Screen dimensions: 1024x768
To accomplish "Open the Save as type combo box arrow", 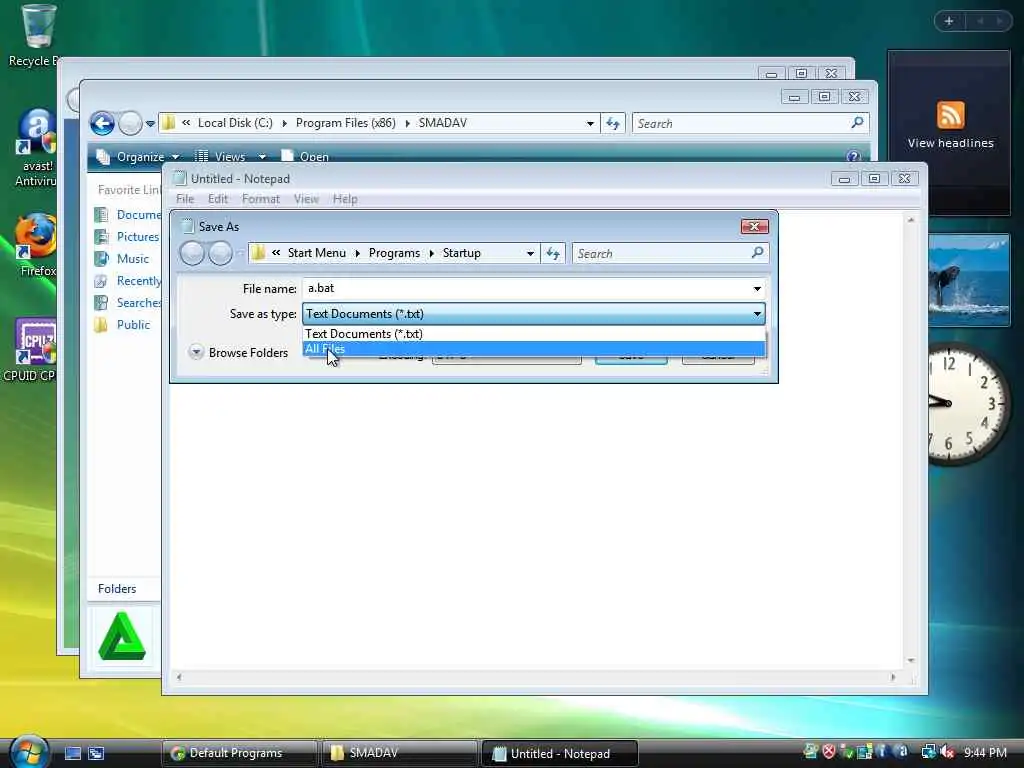I will [x=757, y=314].
